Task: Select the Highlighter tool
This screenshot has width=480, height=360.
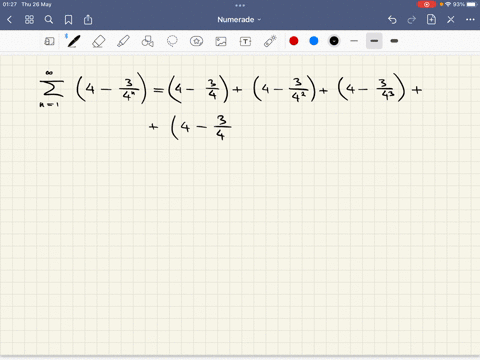Action: click(123, 41)
